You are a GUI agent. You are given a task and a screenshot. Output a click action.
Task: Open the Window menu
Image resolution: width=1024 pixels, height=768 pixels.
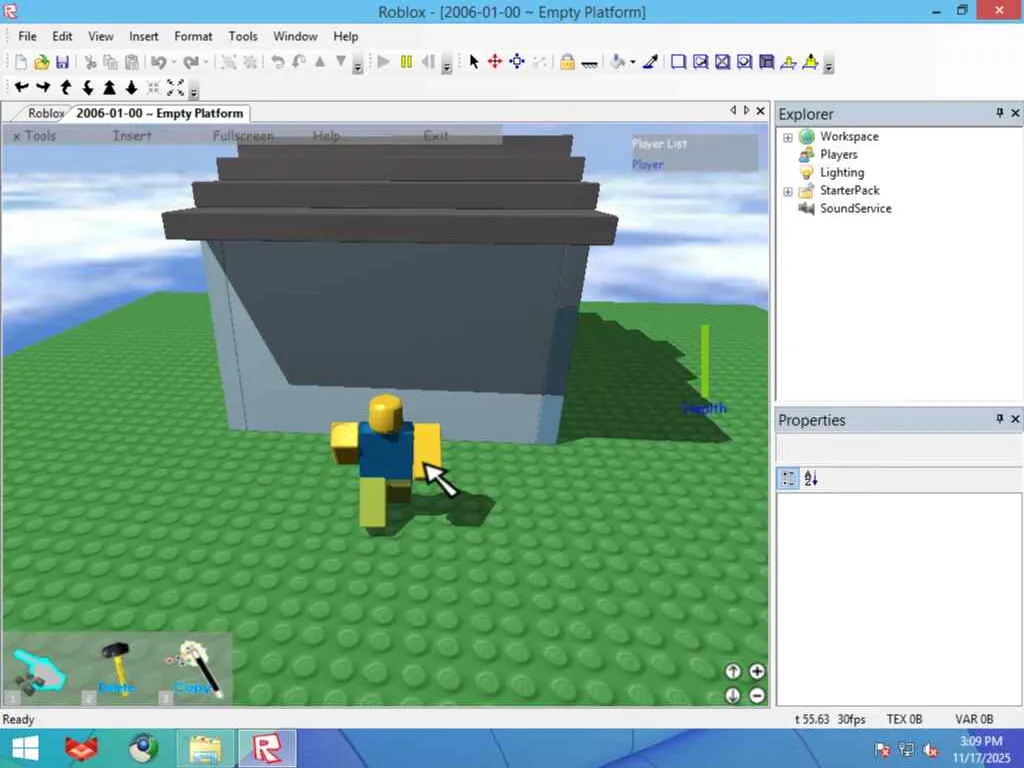coord(295,37)
